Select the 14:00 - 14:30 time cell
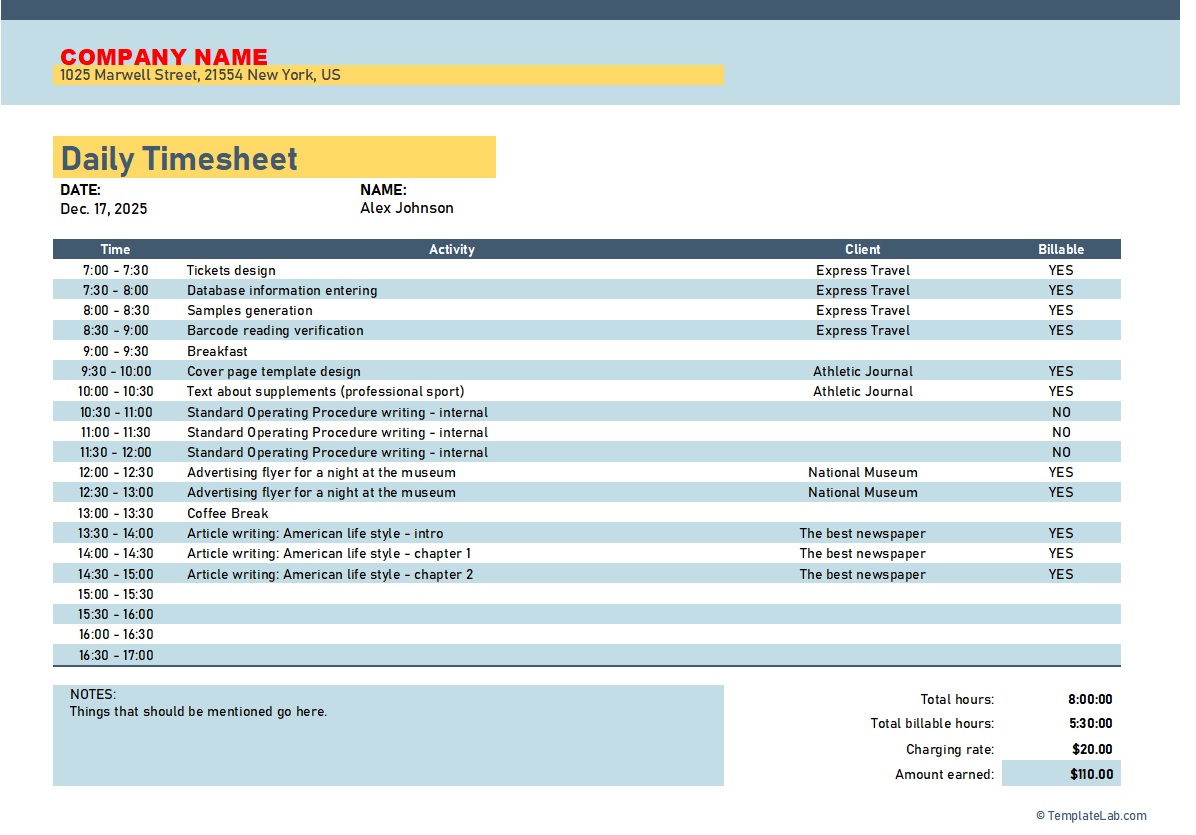Image resolution: width=1196 pixels, height=835 pixels. coord(116,554)
